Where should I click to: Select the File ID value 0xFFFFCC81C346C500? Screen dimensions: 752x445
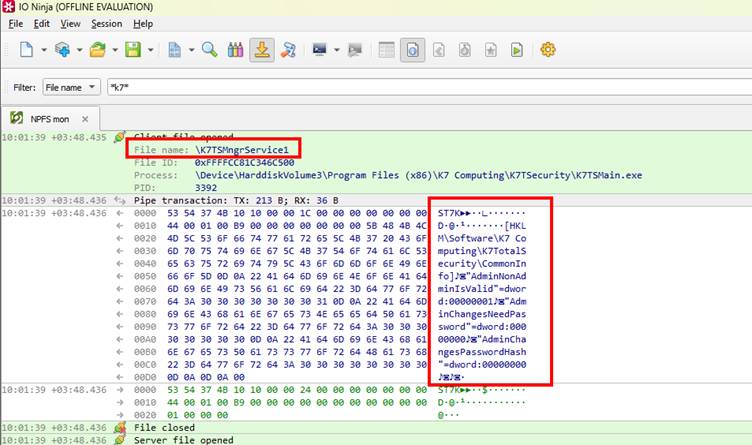click(x=244, y=163)
